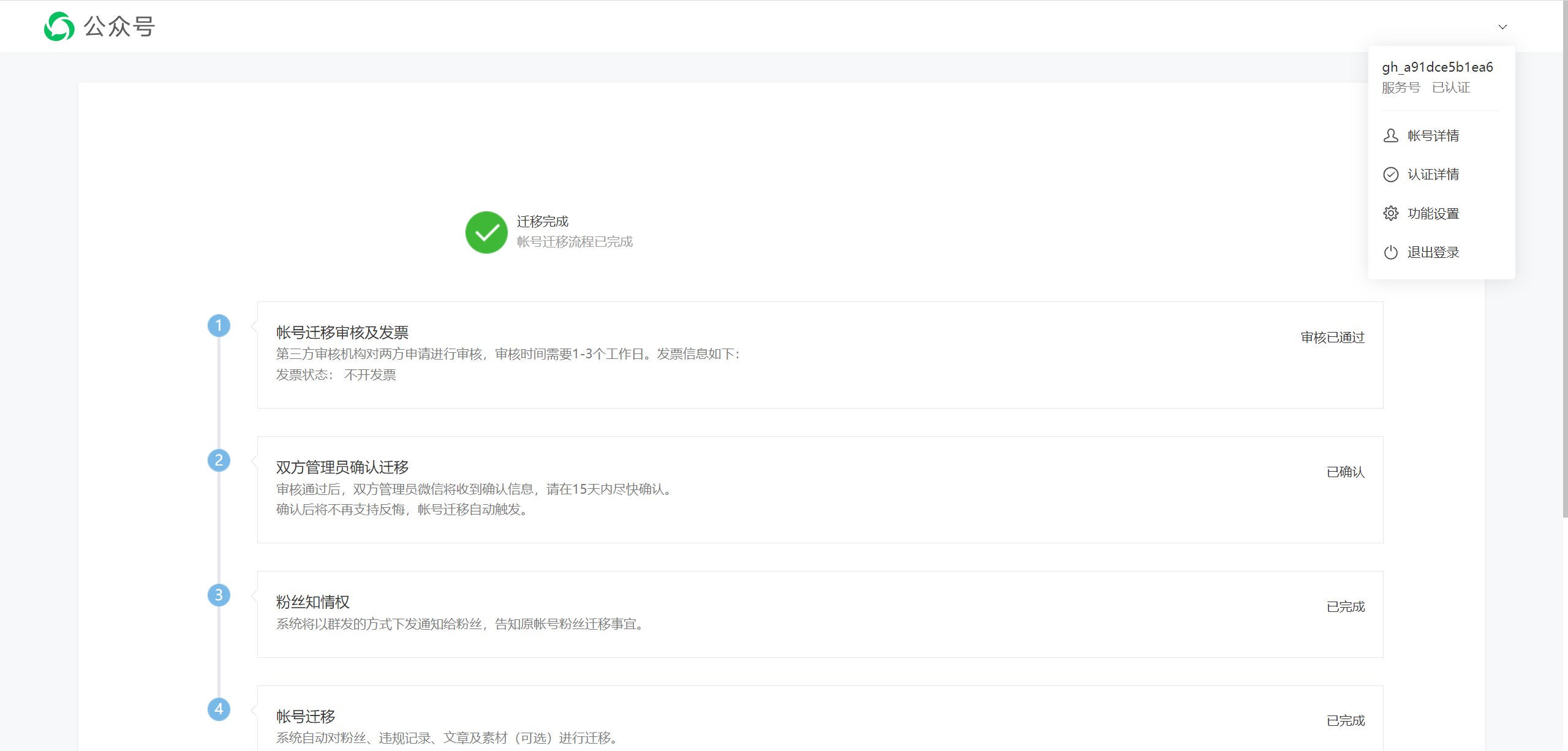This screenshot has width=1568, height=751.
Task: Click step 4 circle marker
Action: tap(219, 709)
